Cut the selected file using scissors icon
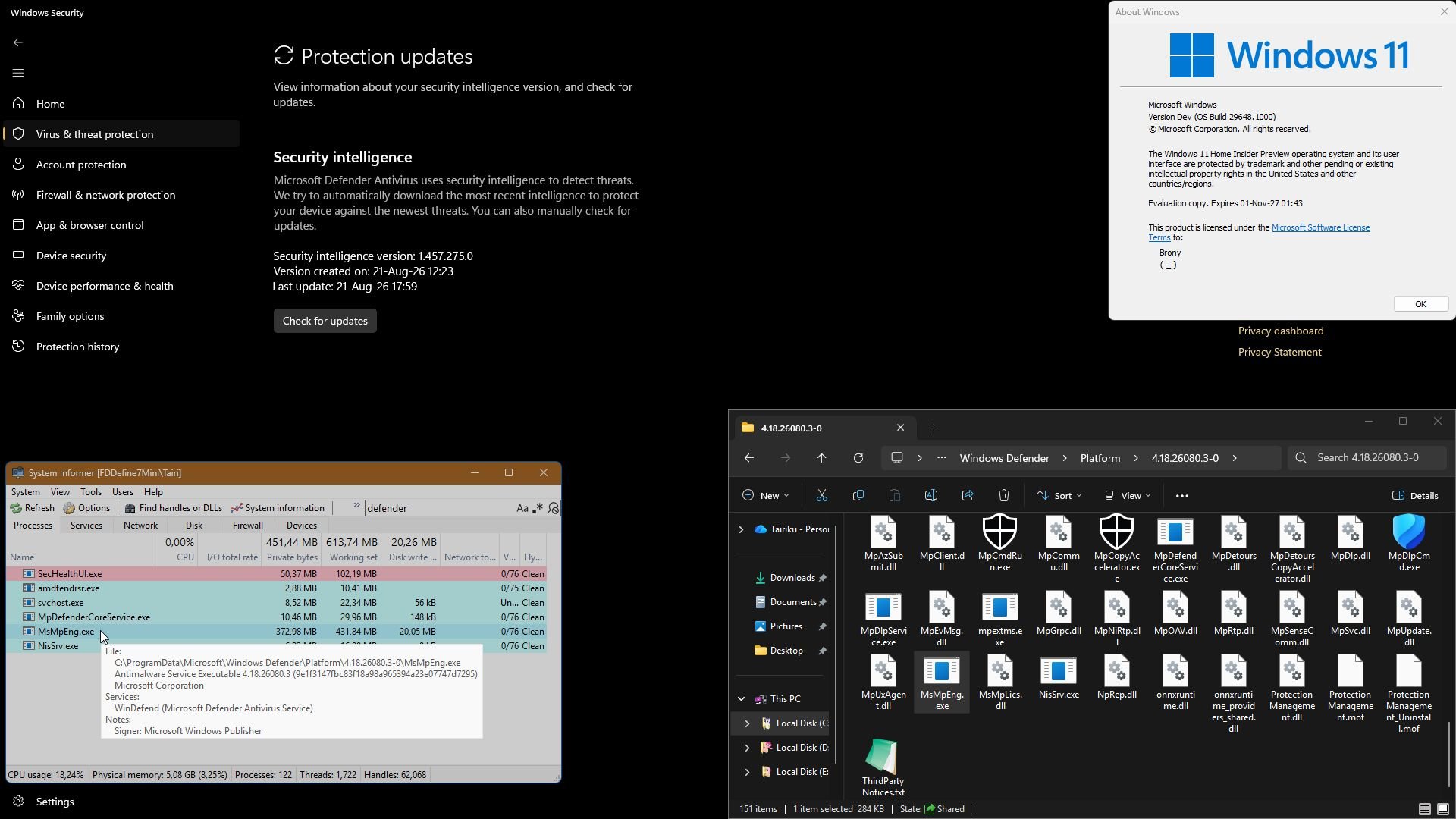The image size is (1456, 819). (x=821, y=496)
